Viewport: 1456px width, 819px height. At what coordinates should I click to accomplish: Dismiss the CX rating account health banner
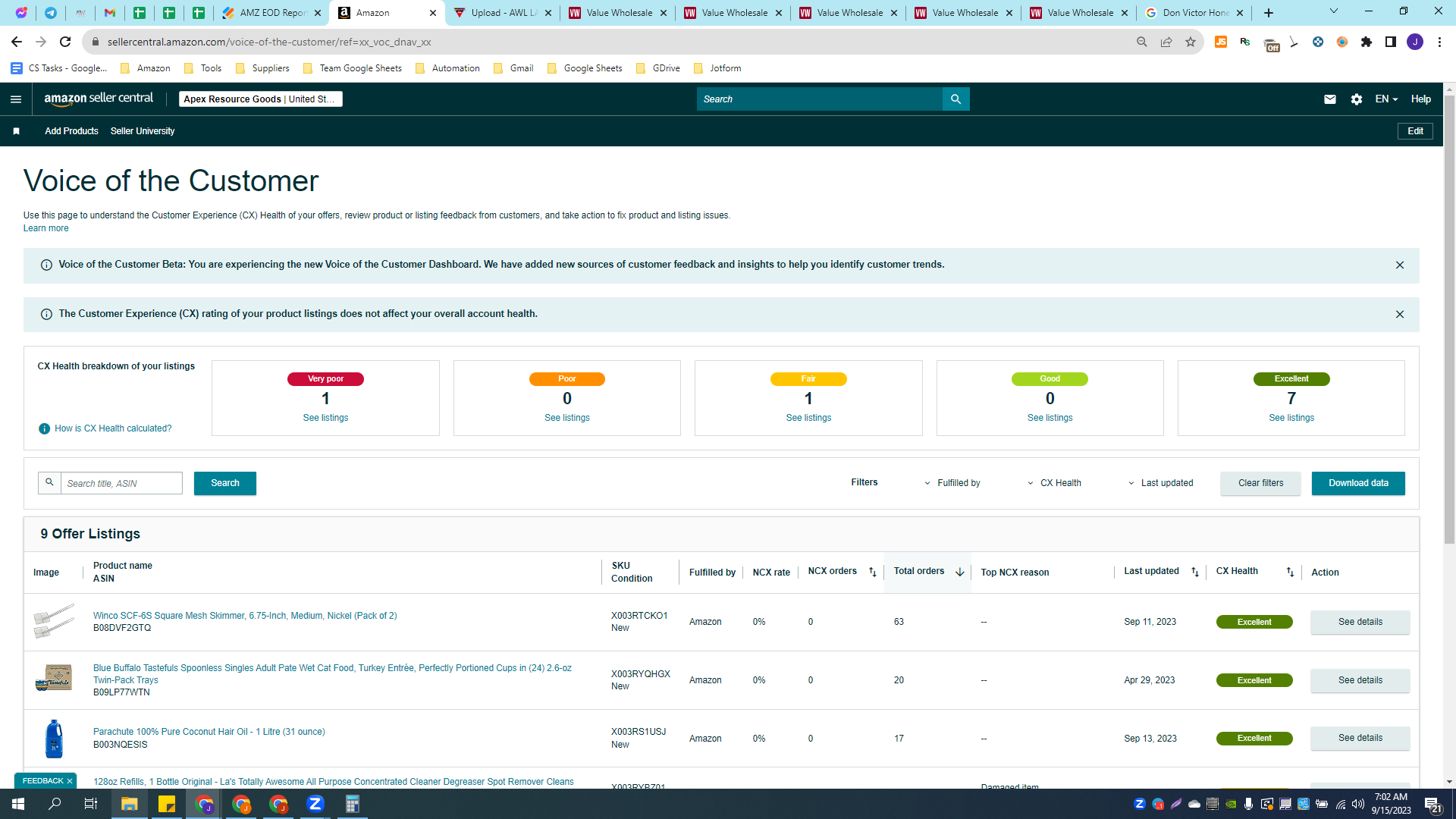coord(1400,314)
